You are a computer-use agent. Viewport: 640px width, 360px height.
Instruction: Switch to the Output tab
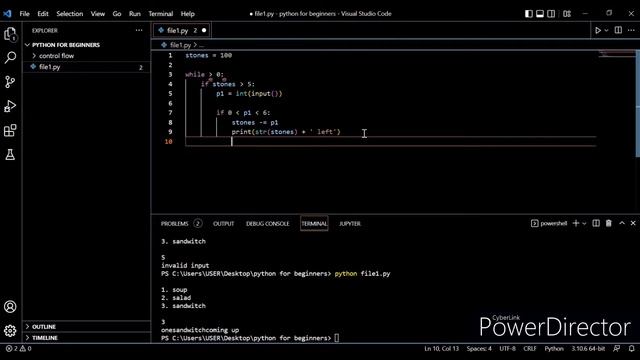223,224
